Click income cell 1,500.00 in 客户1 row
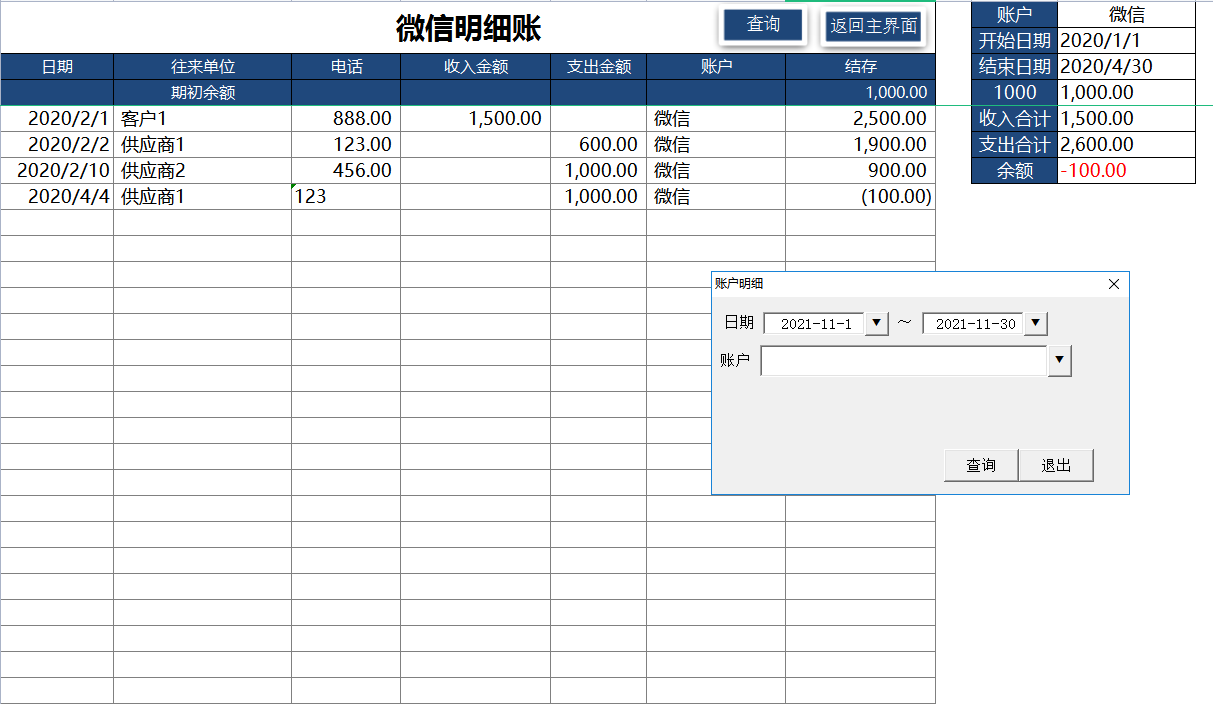The image size is (1213, 704). coord(476,119)
